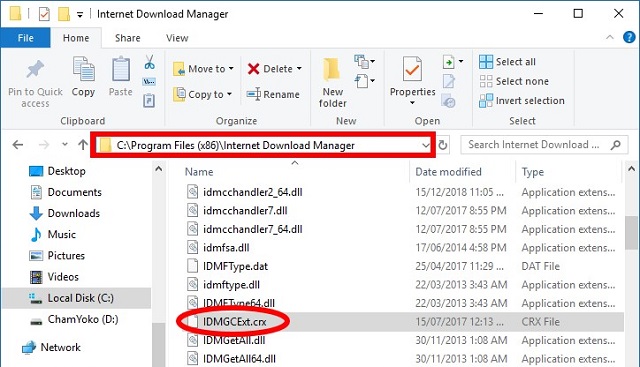
Task: Open dropdown arrow beside the Open icon
Action: click(x=461, y=62)
